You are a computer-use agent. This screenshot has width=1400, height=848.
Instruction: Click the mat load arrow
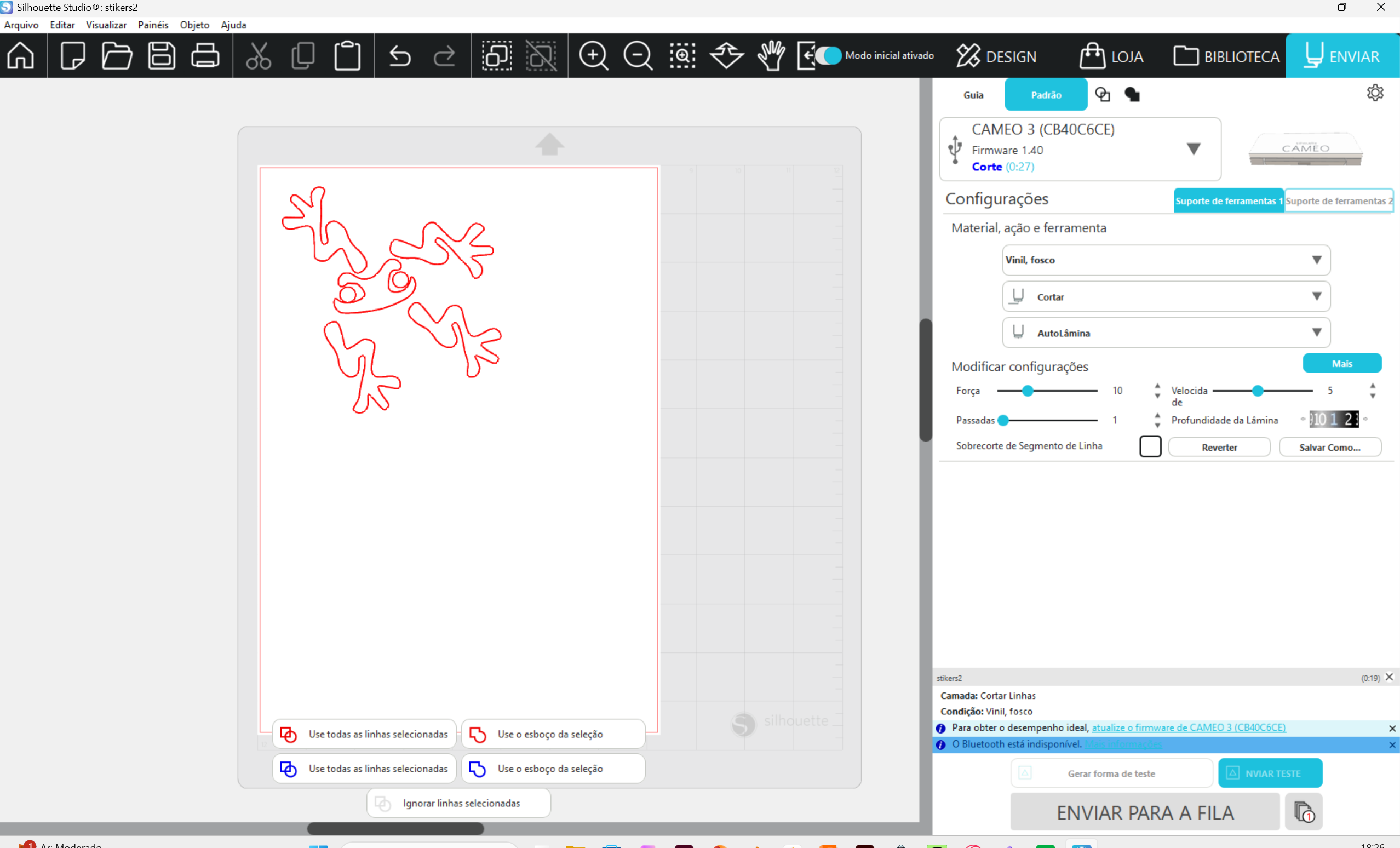pos(549,144)
